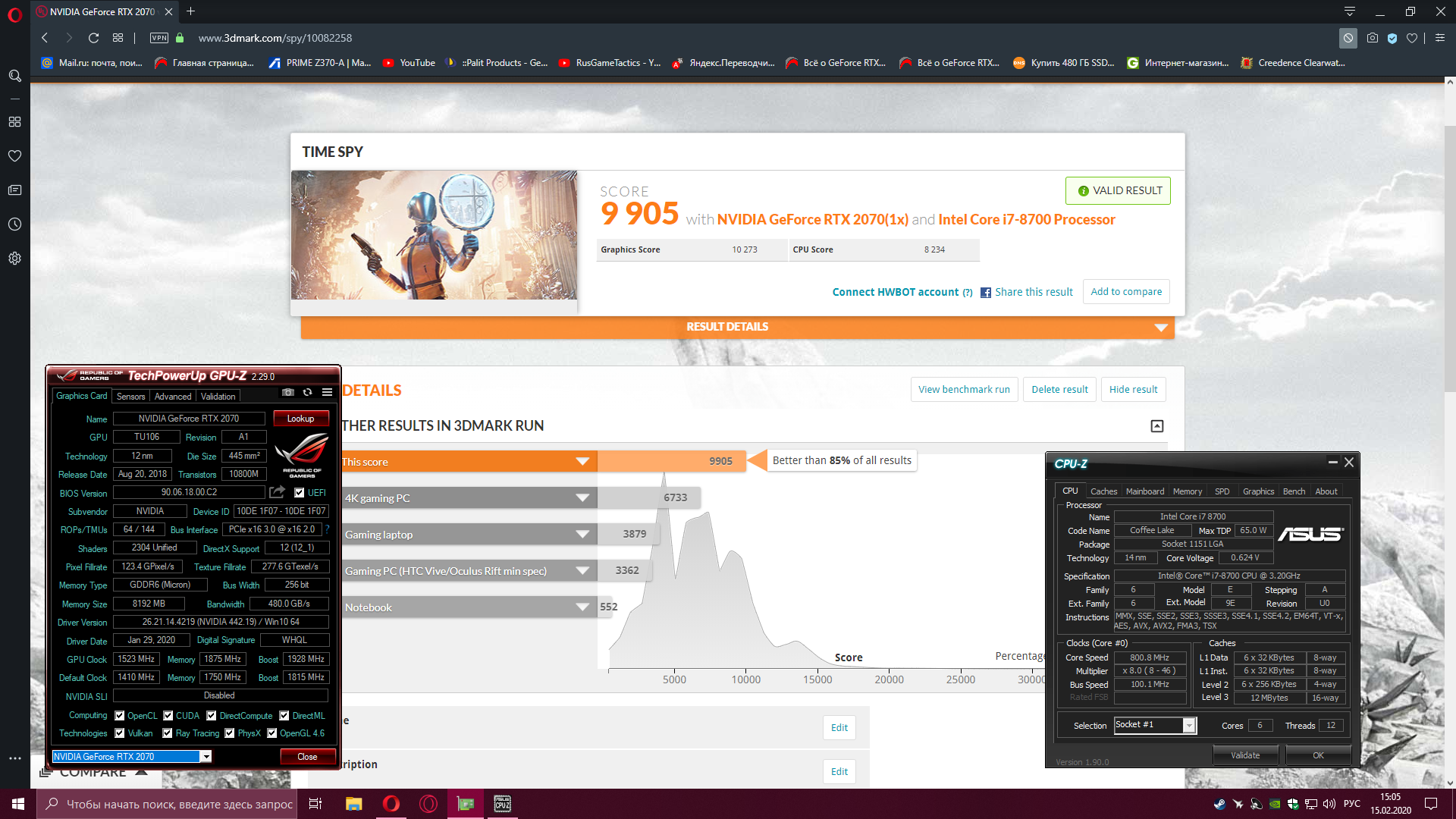Click the Lookup button in GPU-Z
1456x819 pixels.
click(x=300, y=419)
